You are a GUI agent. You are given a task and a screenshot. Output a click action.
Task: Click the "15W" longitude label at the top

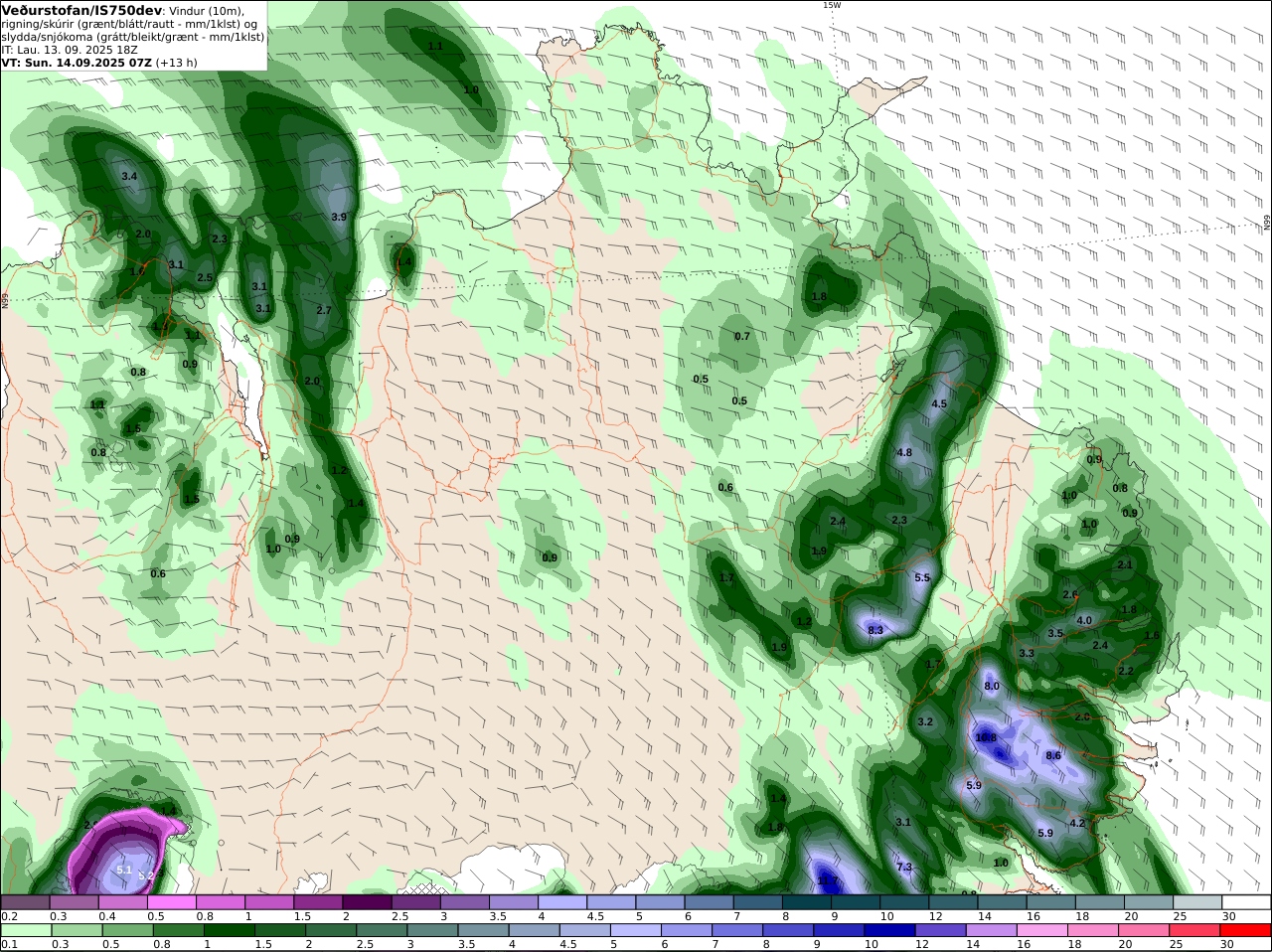[831, 5]
